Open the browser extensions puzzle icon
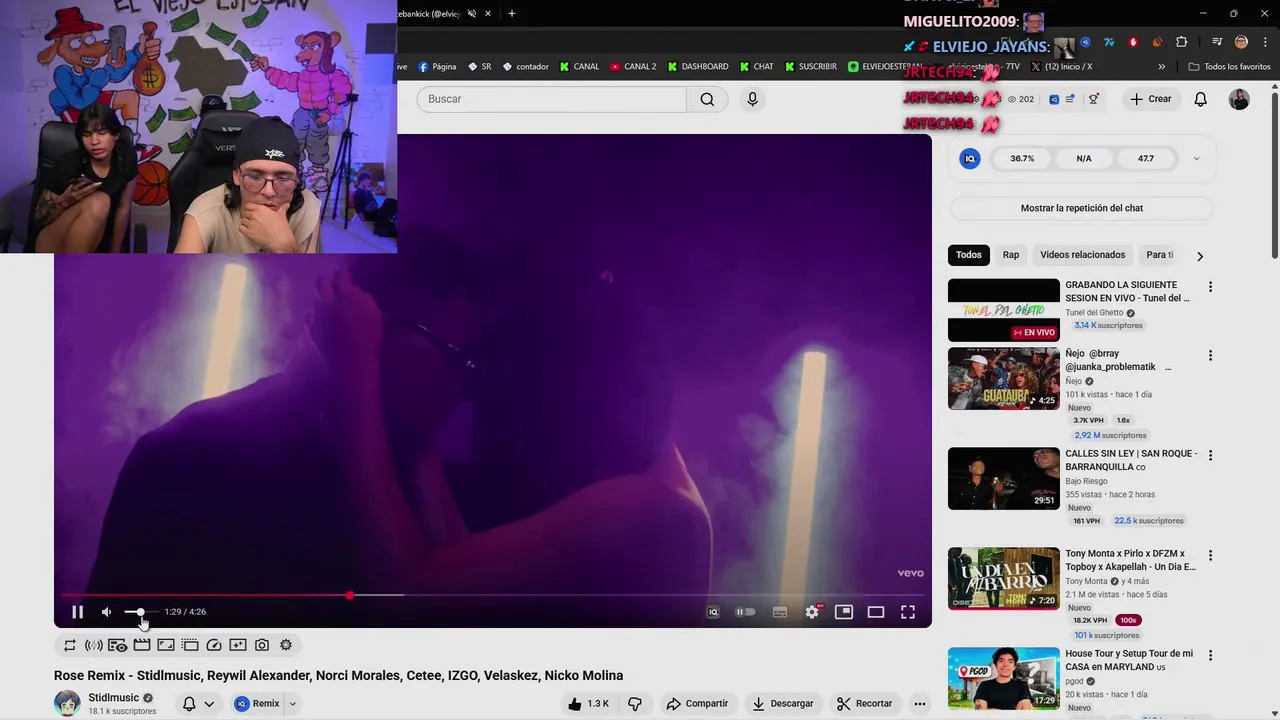The height and width of the screenshot is (720, 1280). (1182, 42)
